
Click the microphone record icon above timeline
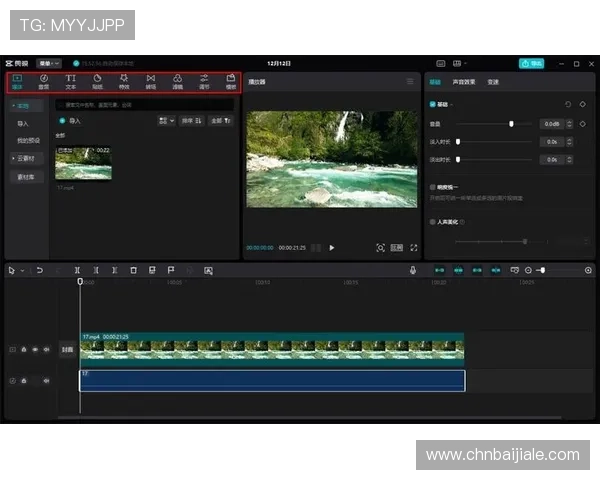coord(413,270)
